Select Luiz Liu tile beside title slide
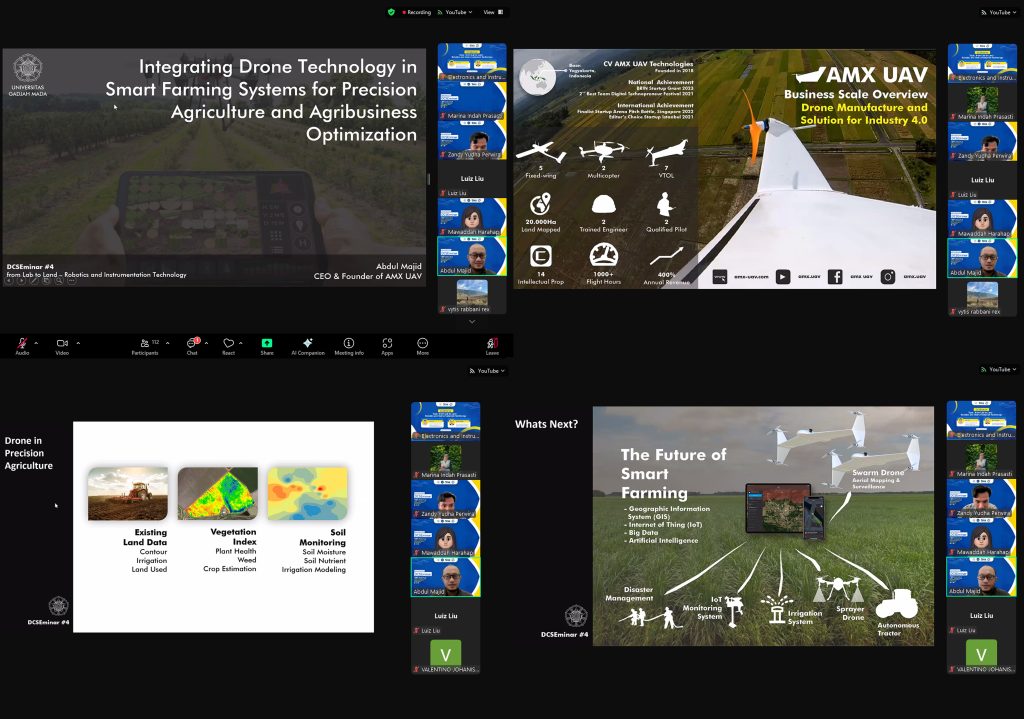The height and width of the screenshot is (719, 1024). click(x=472, y=178)
